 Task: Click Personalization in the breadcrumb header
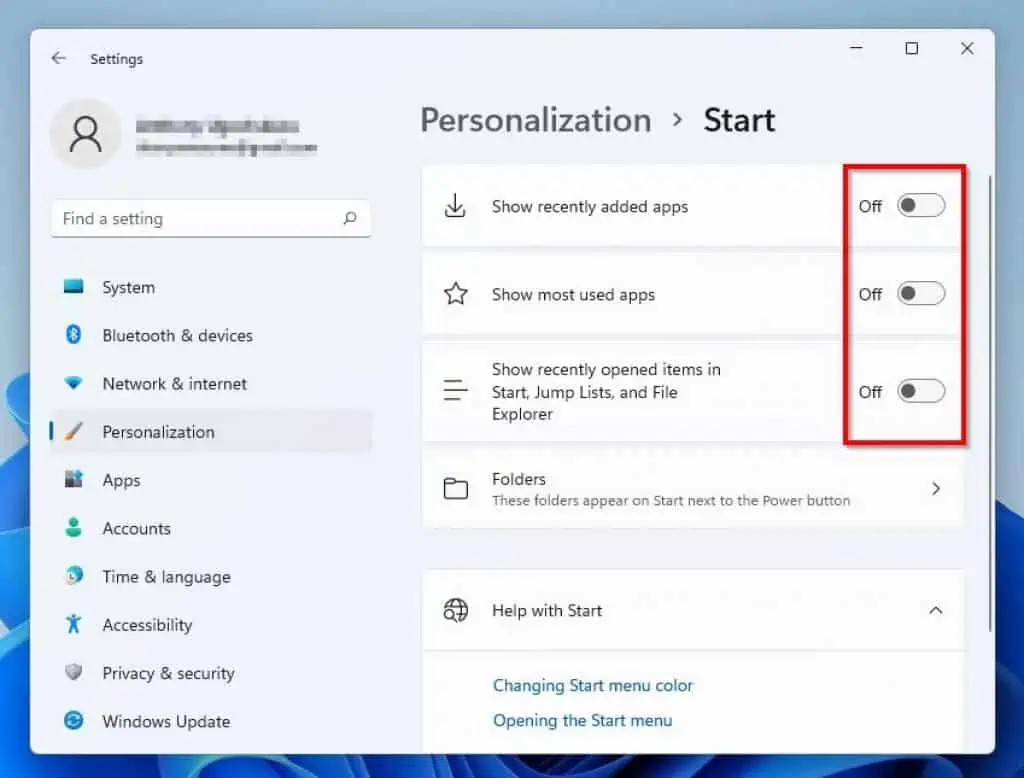click(535, 120)
